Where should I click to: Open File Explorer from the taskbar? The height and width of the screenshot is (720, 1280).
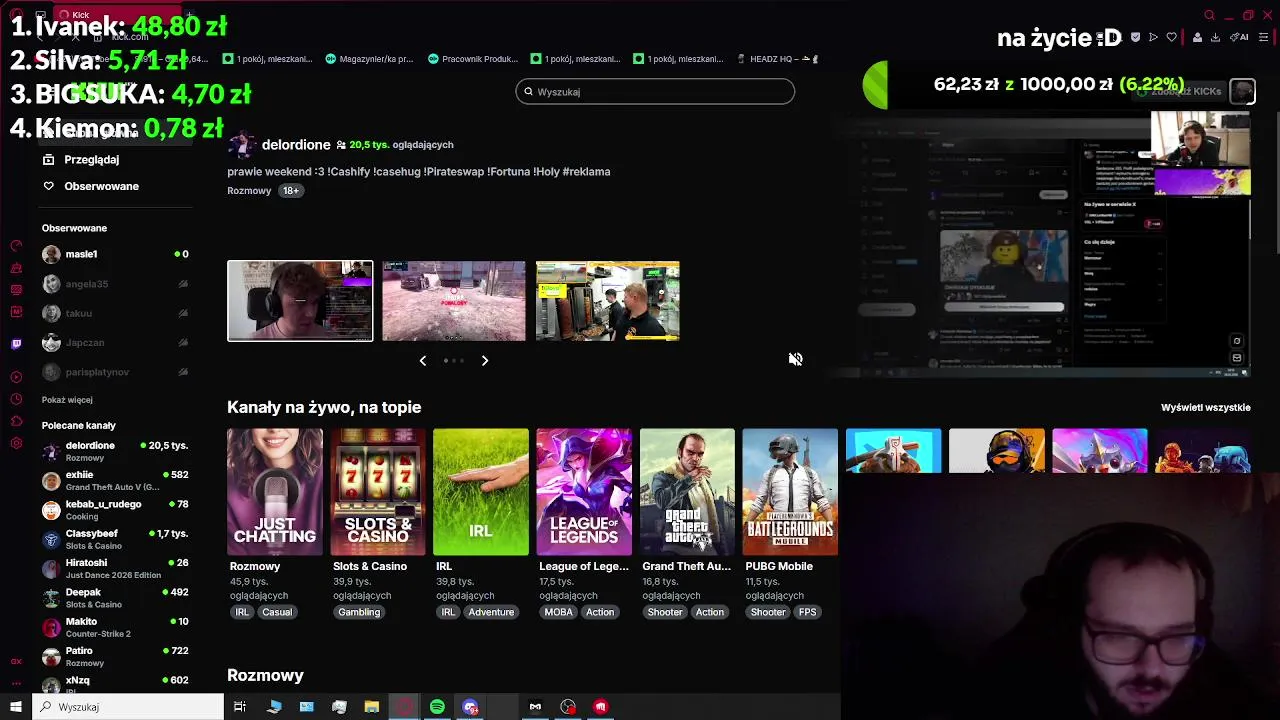click(371, 707)
